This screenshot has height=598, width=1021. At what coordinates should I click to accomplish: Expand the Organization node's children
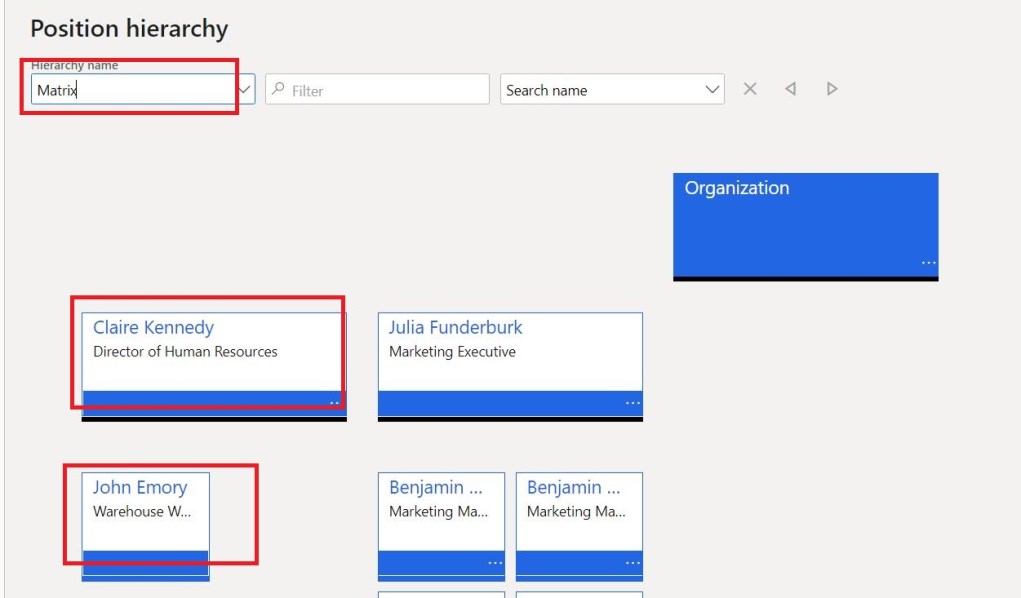(806, 276)
